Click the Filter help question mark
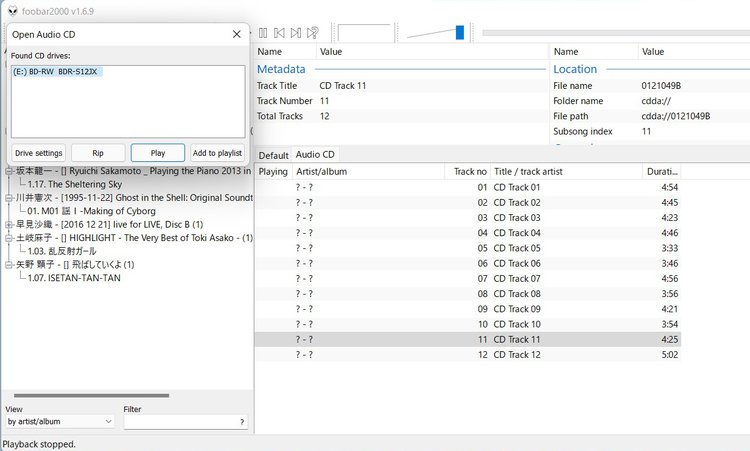Image resolution: width=750 pixels, height=451 pixels. (242, 422)
